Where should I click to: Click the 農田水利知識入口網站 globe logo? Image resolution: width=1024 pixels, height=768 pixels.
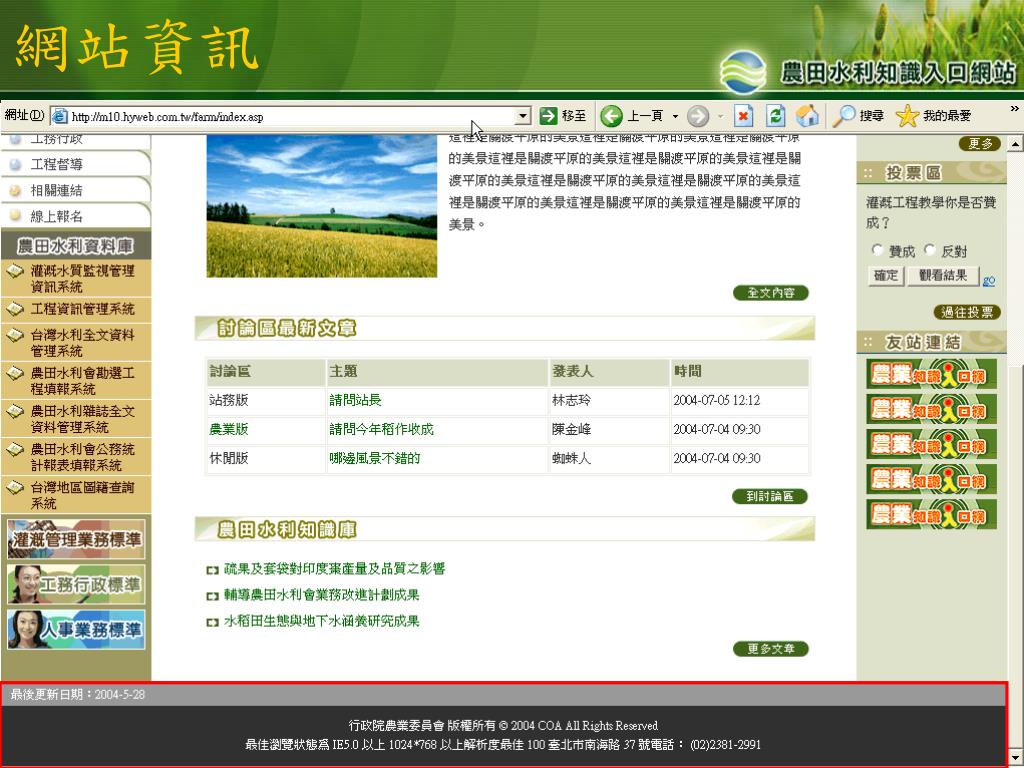[x=743, y=72]
